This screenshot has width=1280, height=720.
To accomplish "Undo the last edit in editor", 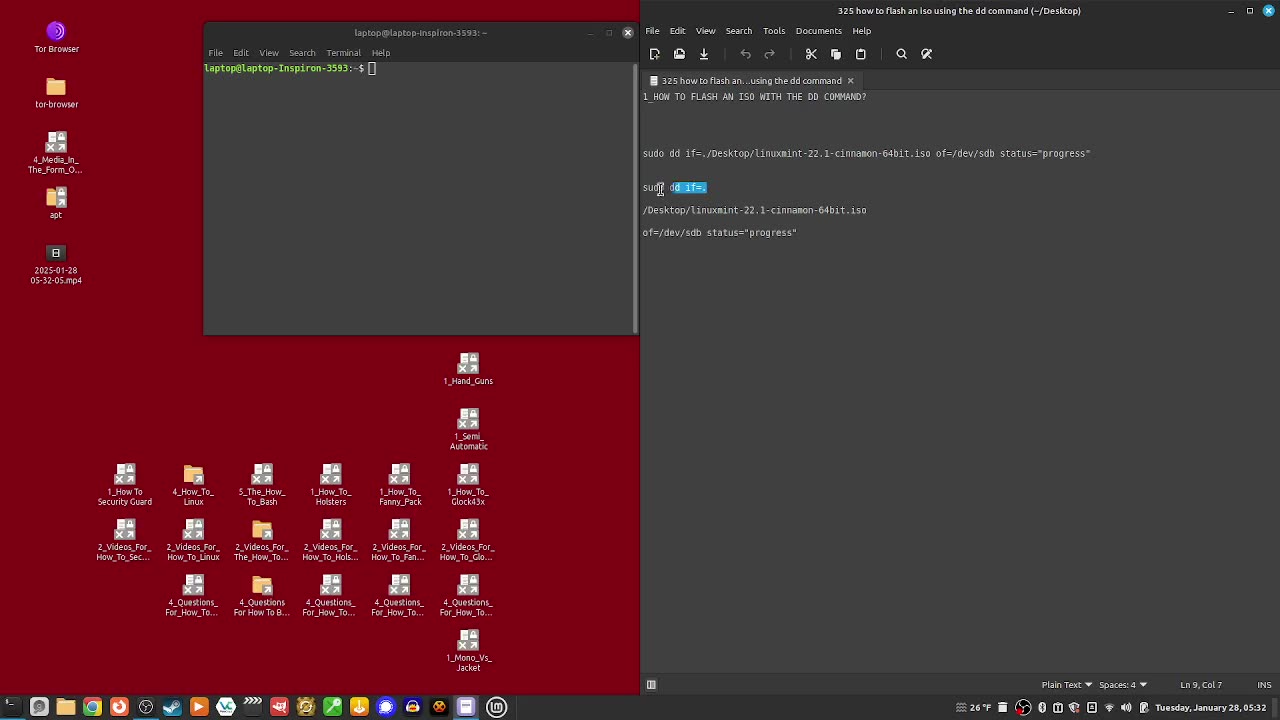I will click(745, 54).
